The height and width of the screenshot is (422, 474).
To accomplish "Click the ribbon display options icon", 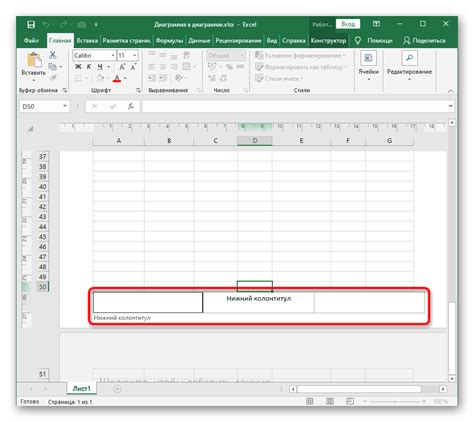I will (x=376, y=24).
